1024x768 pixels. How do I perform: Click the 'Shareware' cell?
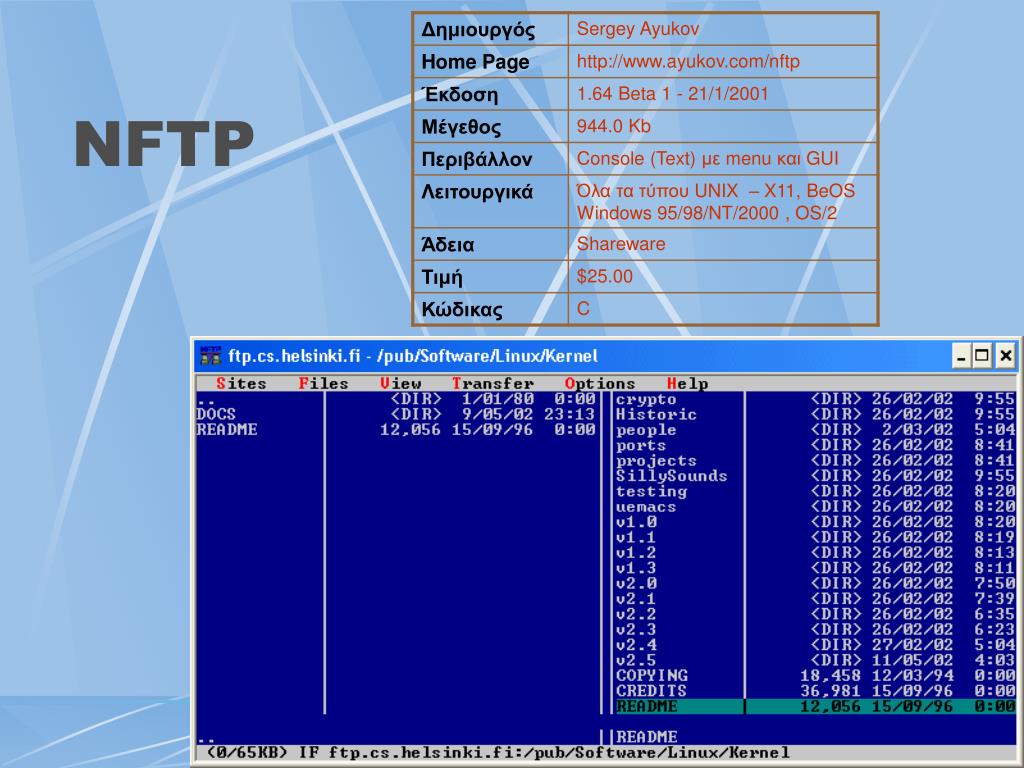click(x=723, y=244)
